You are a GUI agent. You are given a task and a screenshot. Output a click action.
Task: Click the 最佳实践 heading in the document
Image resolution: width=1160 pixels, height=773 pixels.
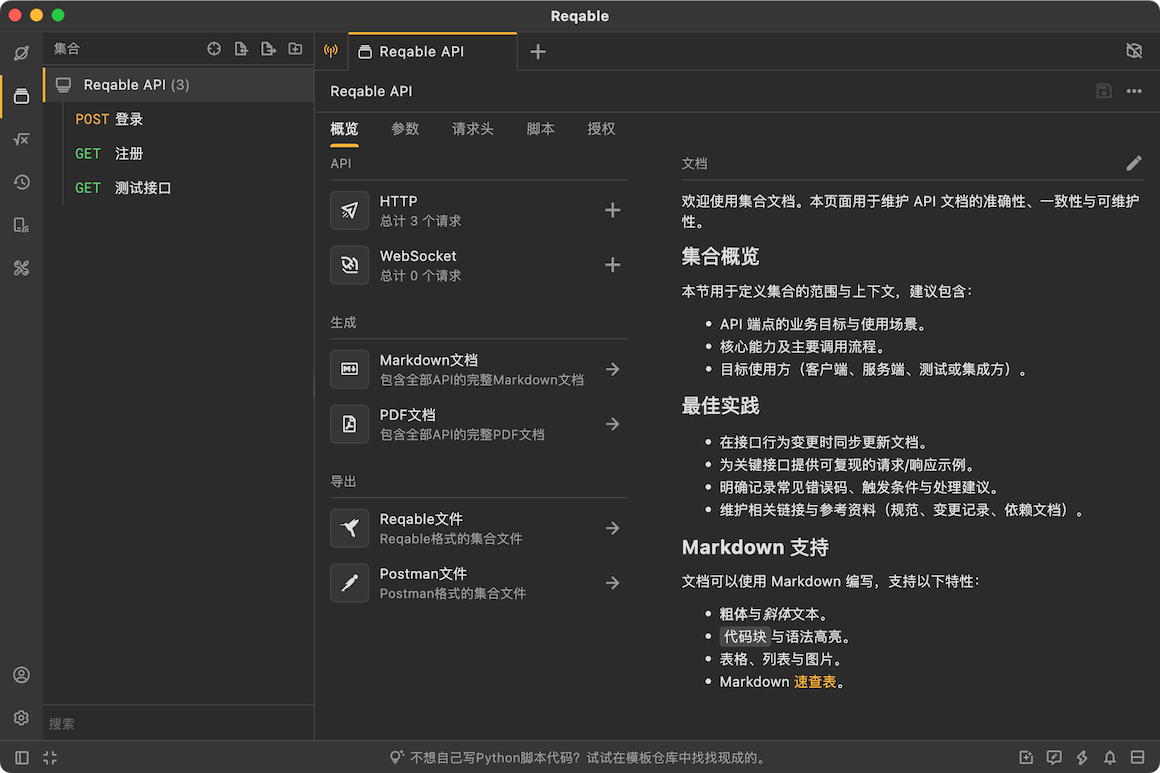720,406
